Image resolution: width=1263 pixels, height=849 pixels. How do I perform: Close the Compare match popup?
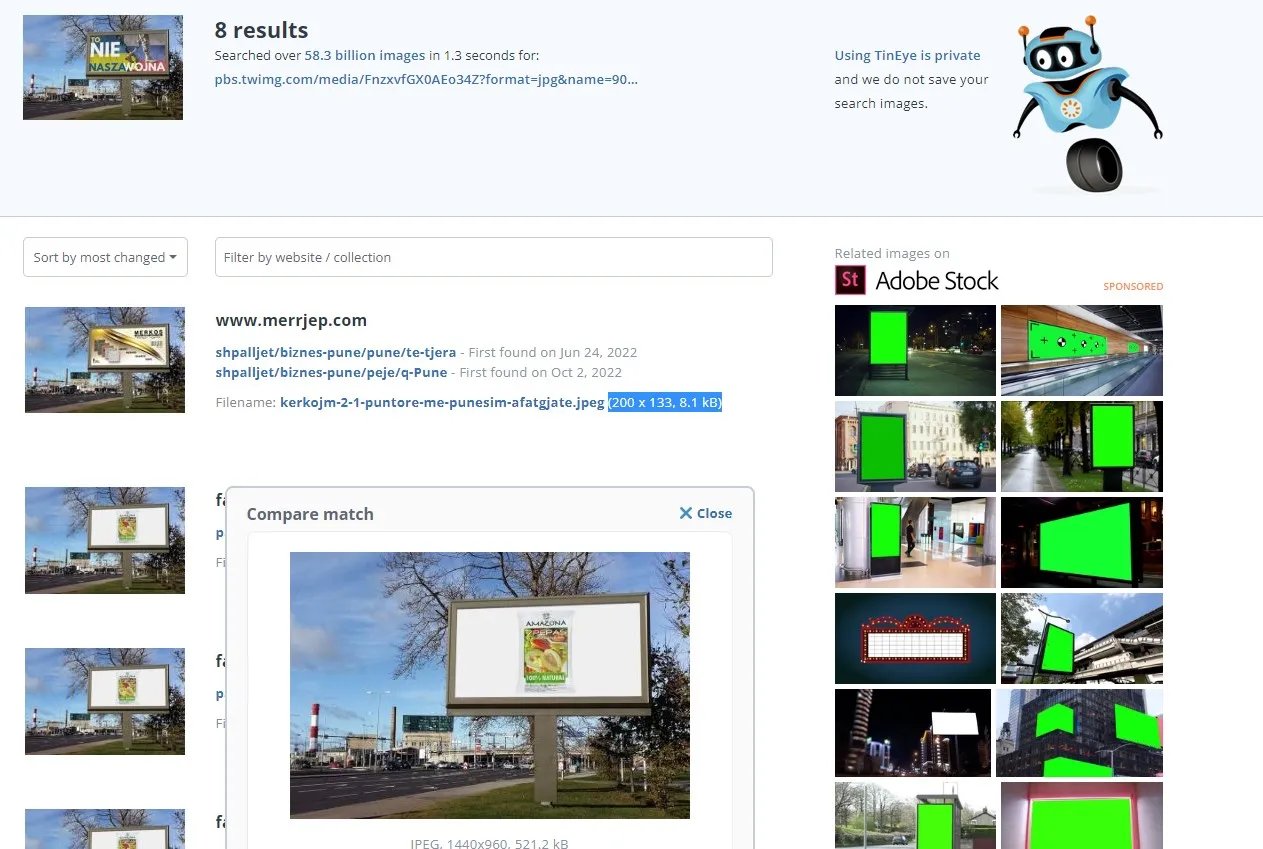pos(705,513)
